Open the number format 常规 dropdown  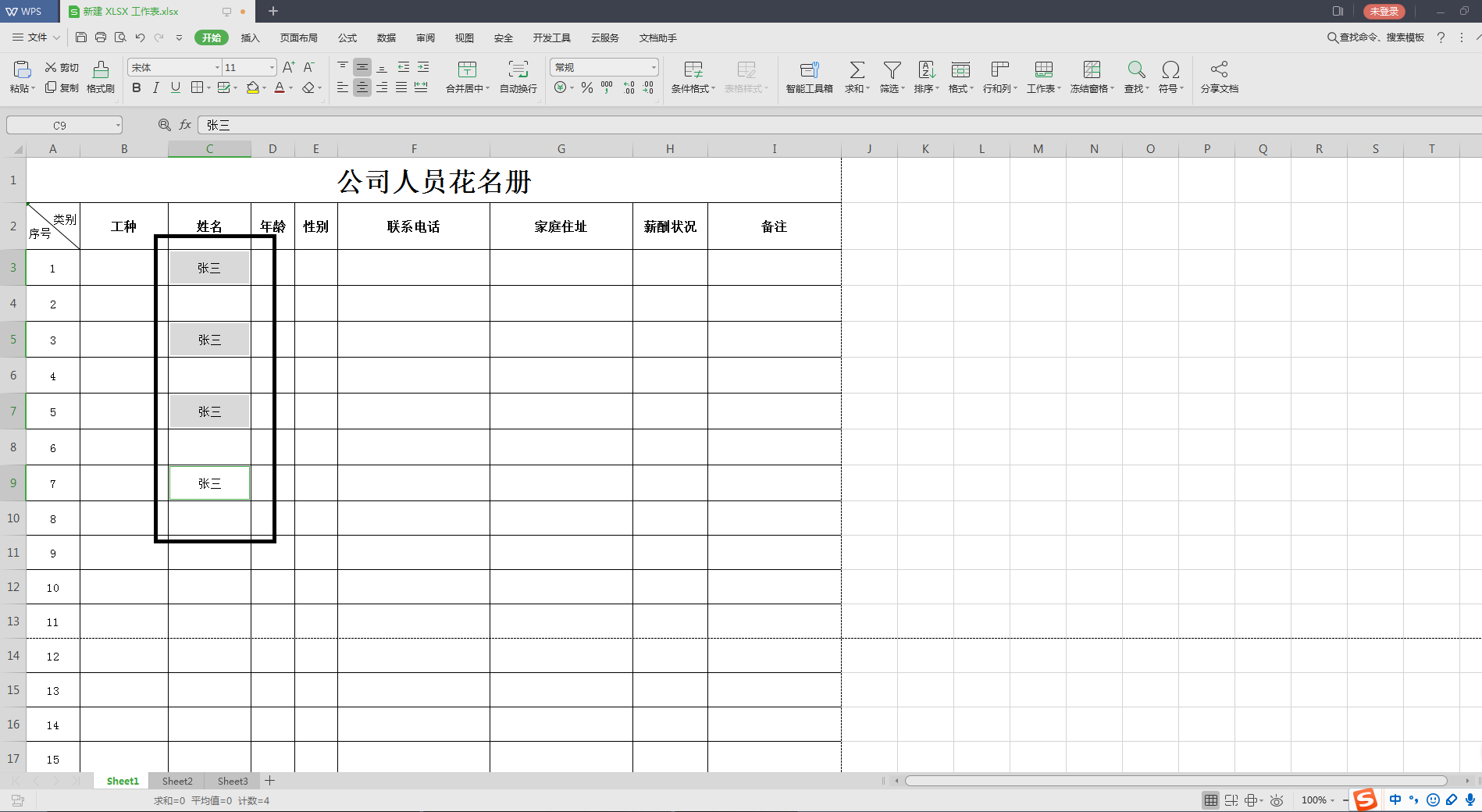click(654, 68)
